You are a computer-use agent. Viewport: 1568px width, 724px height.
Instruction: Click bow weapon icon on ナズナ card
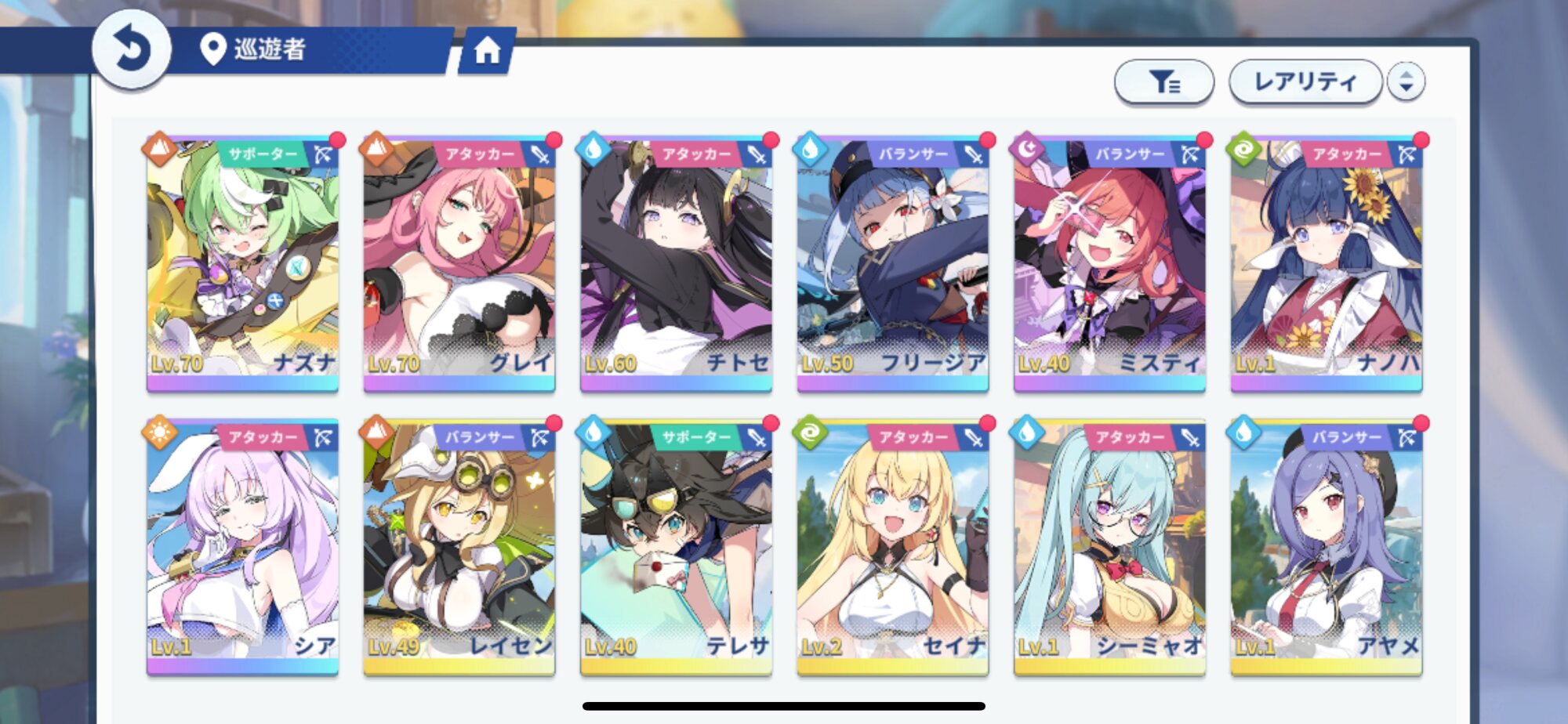(x=323, y=154)
